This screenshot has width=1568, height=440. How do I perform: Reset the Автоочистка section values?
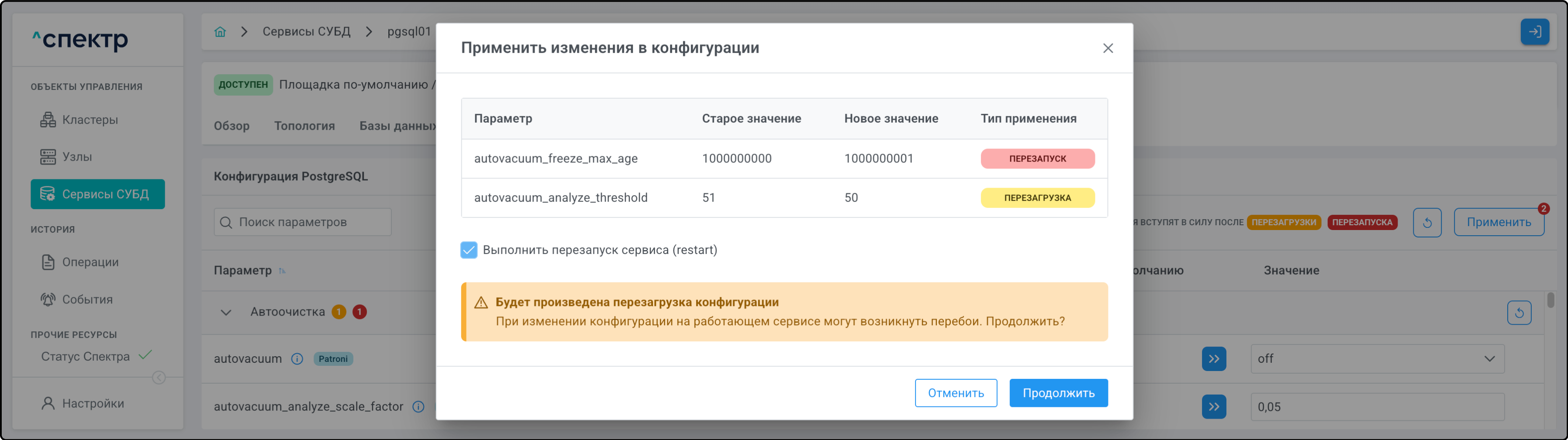coord(1519,313)
